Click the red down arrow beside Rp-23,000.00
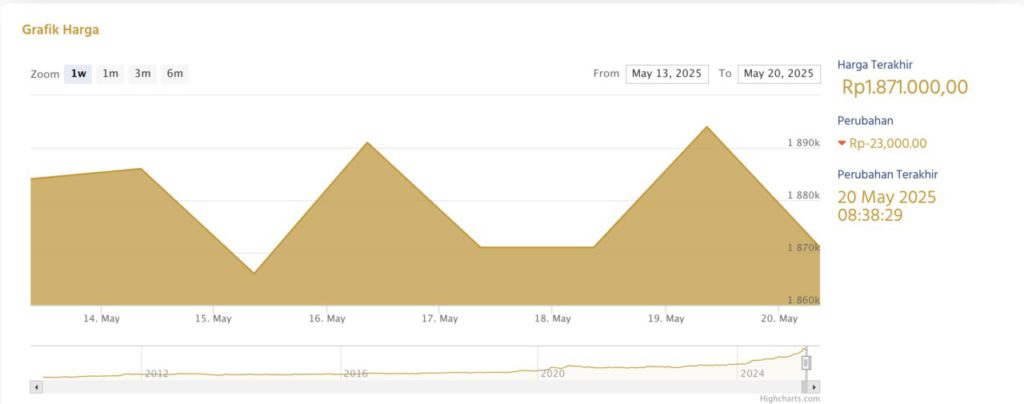This screenshot has height=404, width=1024. (842, 144)
